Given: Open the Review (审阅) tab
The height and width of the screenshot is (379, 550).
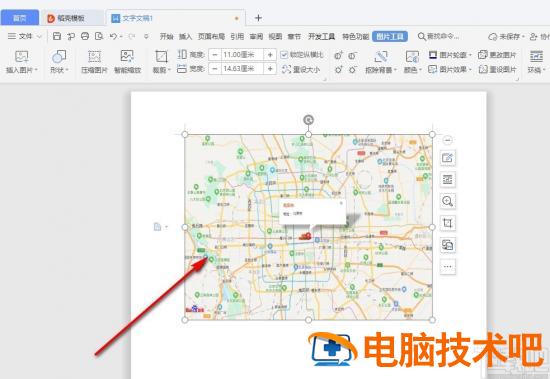Looking at the screenshot, I should [256, 36].
